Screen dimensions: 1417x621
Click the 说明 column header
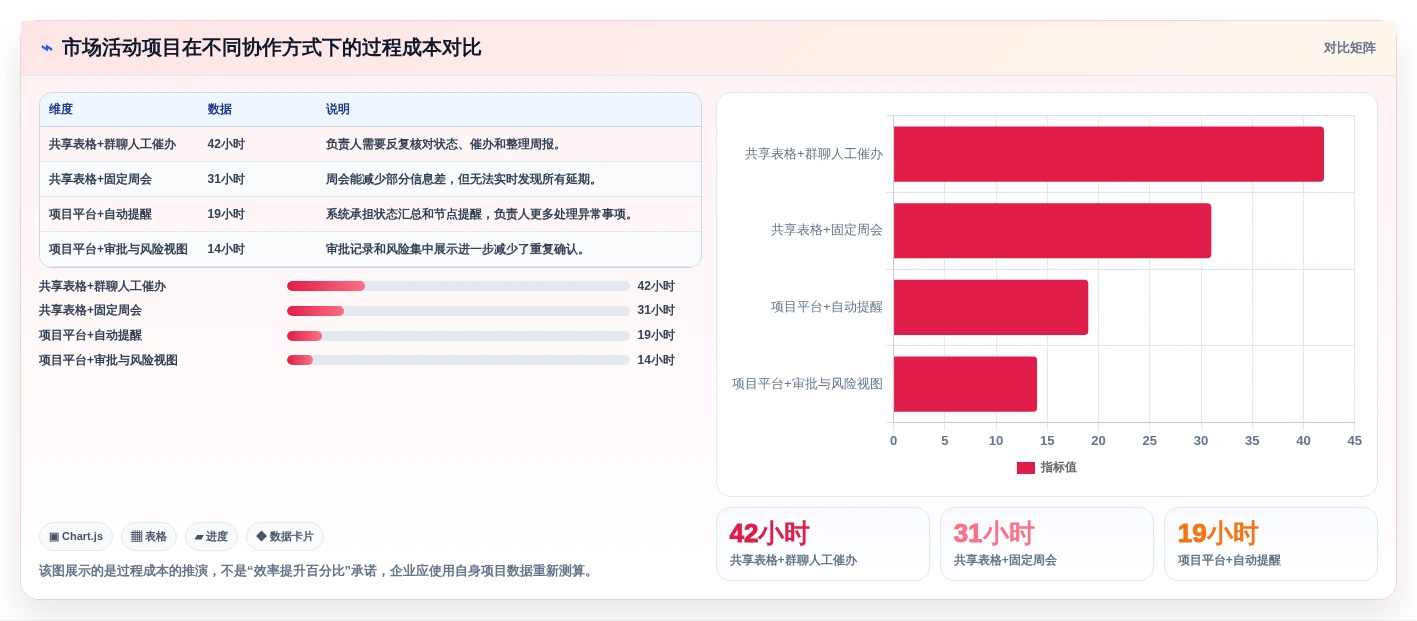(x=338, y=110)
